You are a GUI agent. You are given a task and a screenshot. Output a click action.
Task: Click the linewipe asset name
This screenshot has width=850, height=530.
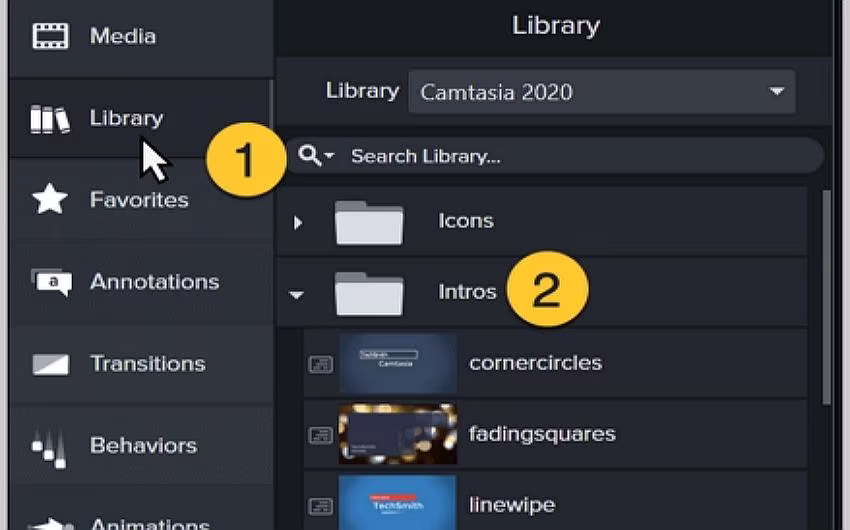[x=512, y=505]
